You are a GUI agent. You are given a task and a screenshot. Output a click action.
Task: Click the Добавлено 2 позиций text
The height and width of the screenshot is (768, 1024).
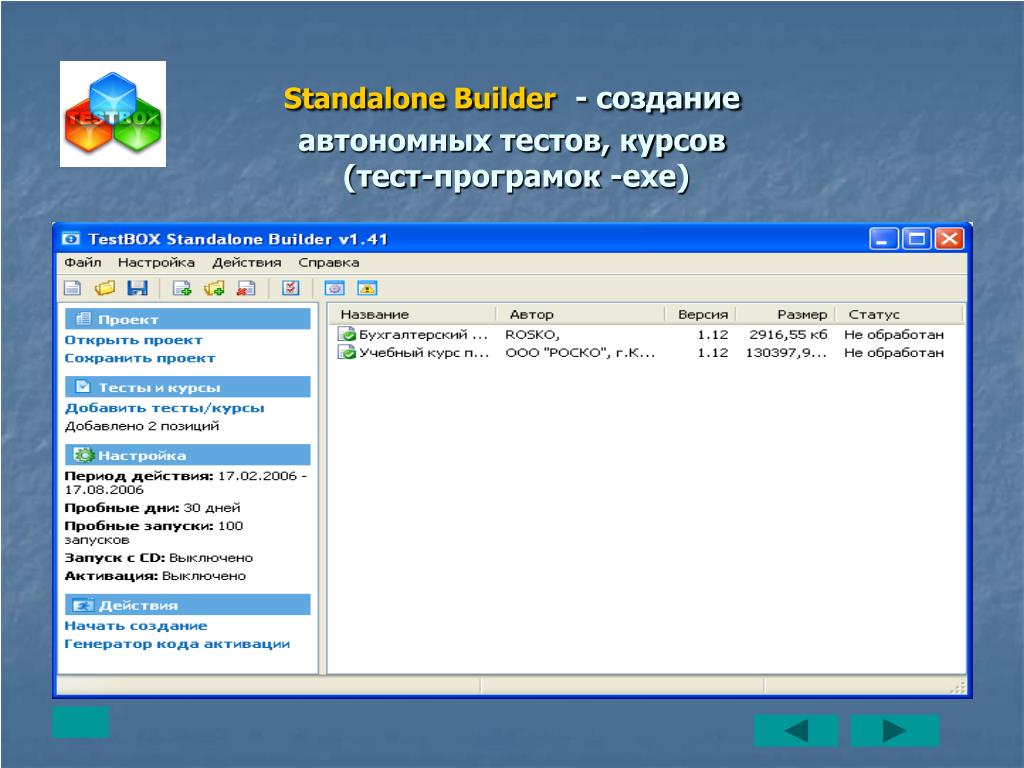tap(142, 426)
